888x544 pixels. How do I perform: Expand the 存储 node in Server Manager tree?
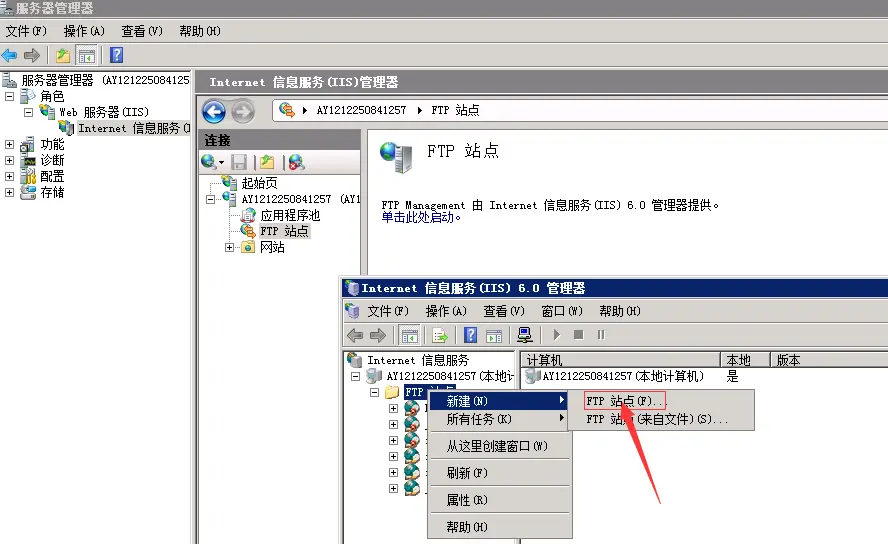coord(10,192)
